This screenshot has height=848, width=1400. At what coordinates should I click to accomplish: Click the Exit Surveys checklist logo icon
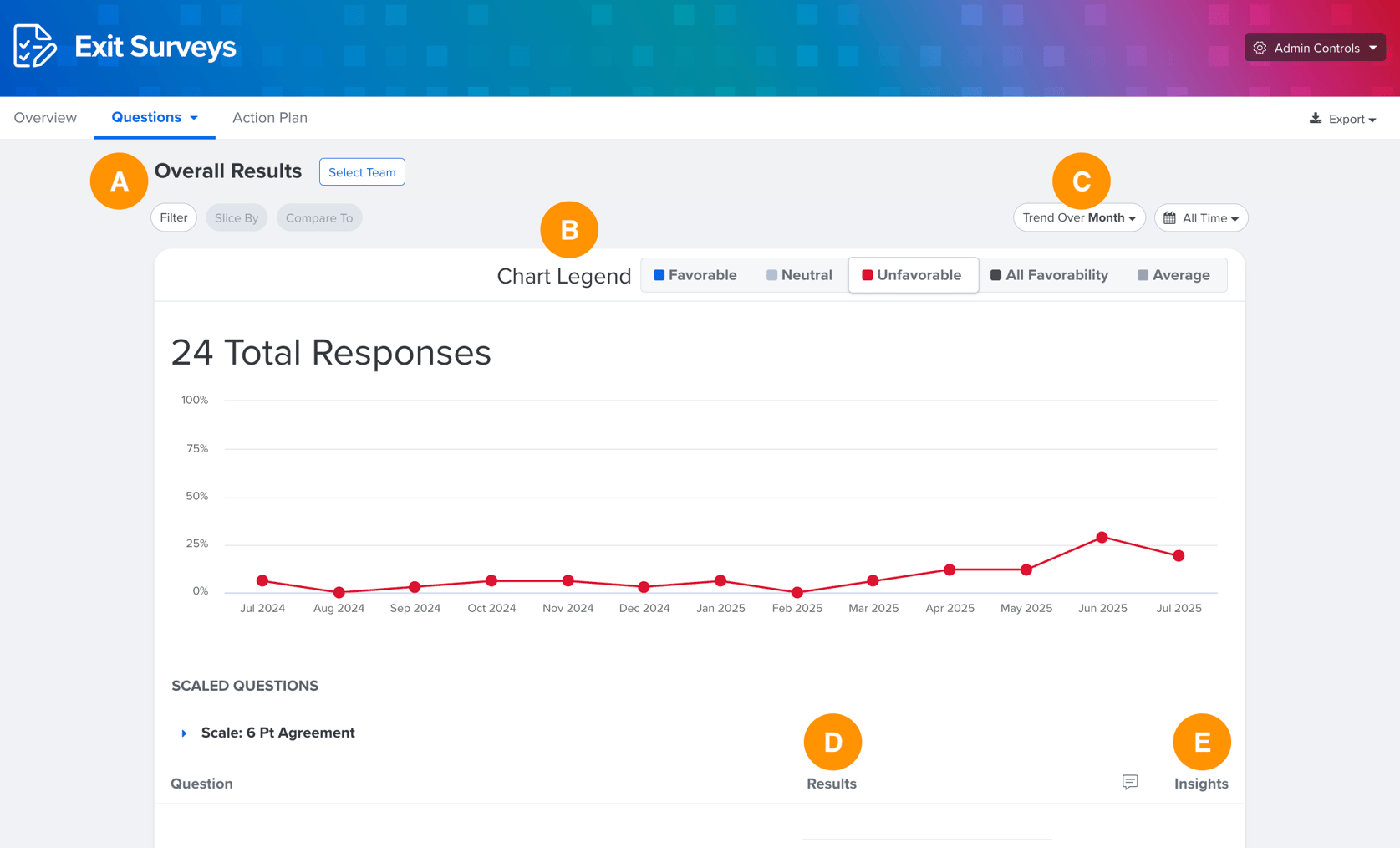pos(35,46)
